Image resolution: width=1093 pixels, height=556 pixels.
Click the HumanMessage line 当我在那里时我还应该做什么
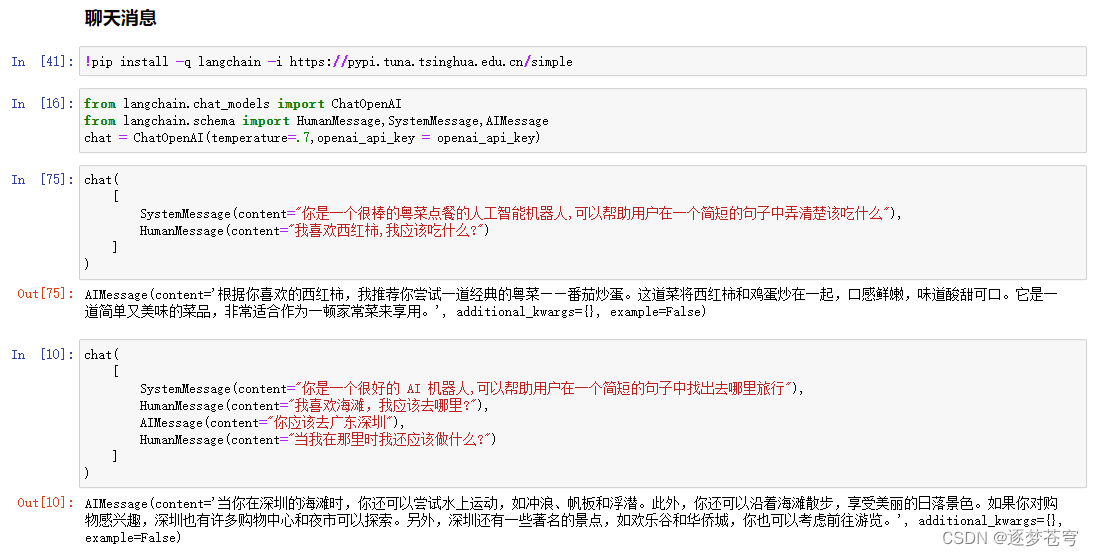[318, 440]
